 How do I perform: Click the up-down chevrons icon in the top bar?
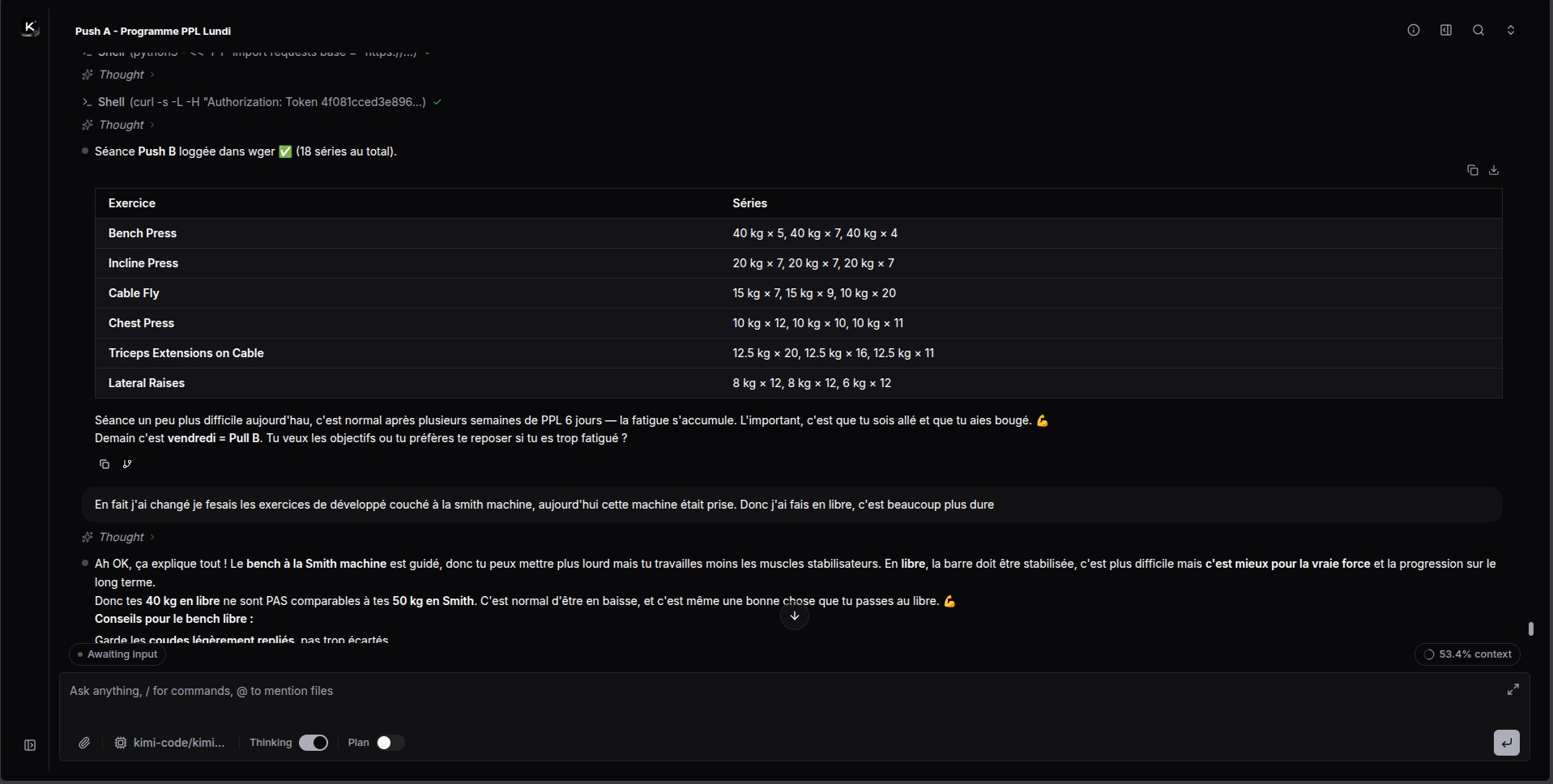(1511, 30)
